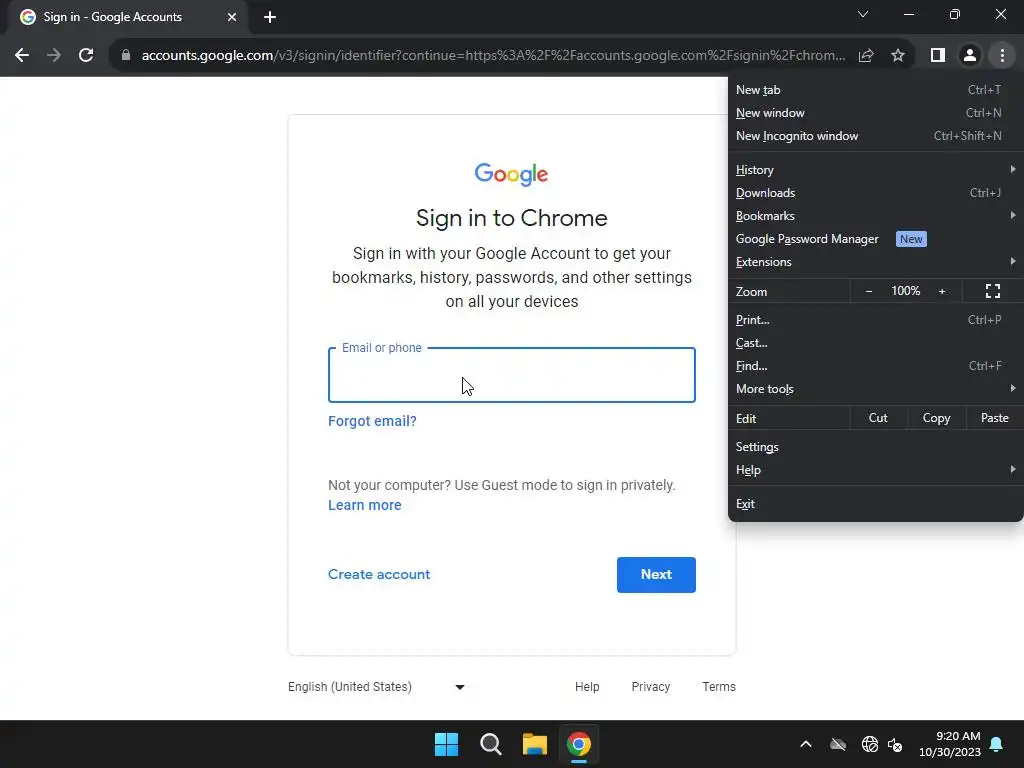The width and height of the screenshot is (1024, 768).
Task: Select New window menu item
Action: click(875, 113)
